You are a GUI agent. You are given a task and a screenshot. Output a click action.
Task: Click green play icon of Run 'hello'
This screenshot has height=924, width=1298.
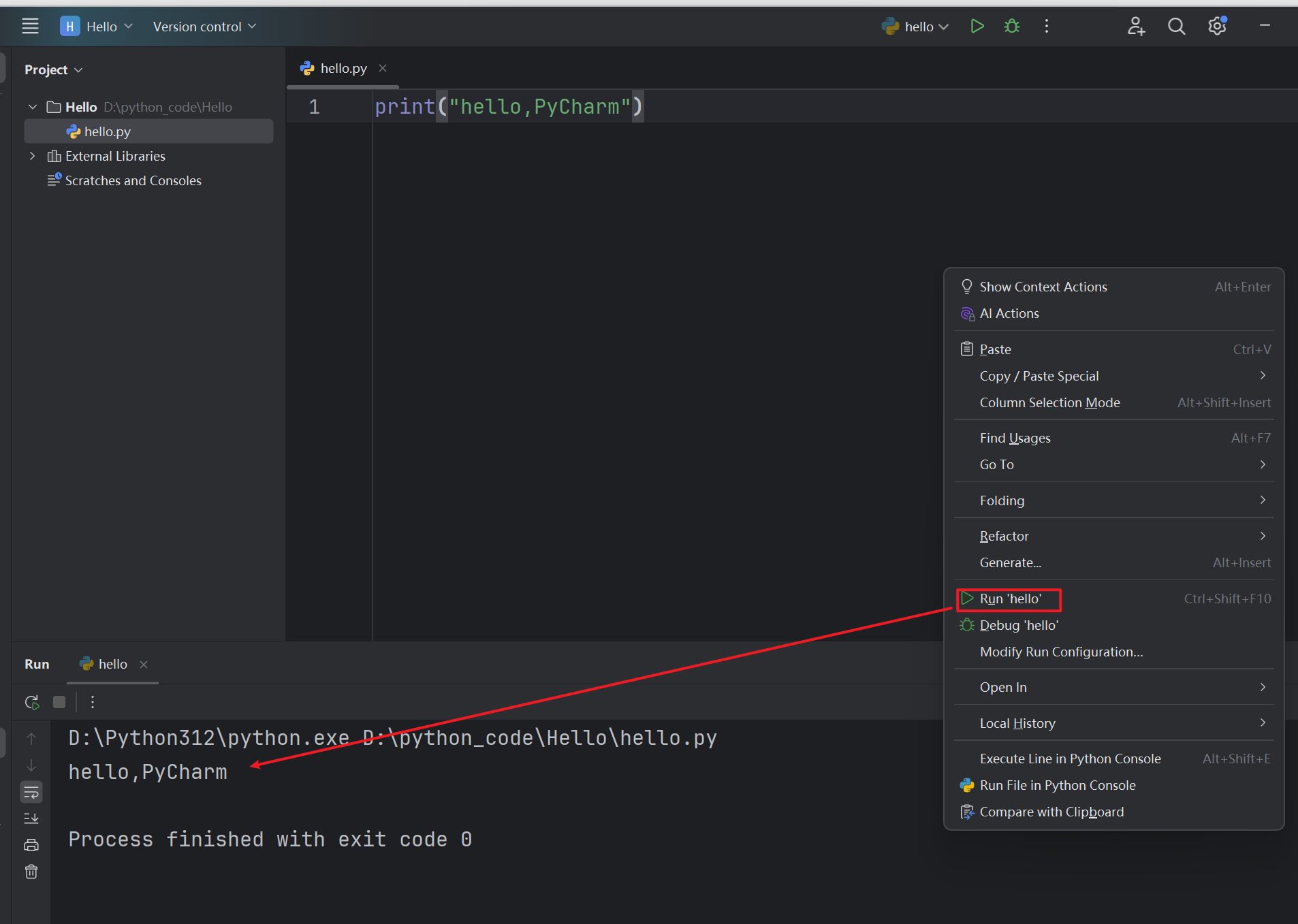pyautogui.click(x=967, y=599)
